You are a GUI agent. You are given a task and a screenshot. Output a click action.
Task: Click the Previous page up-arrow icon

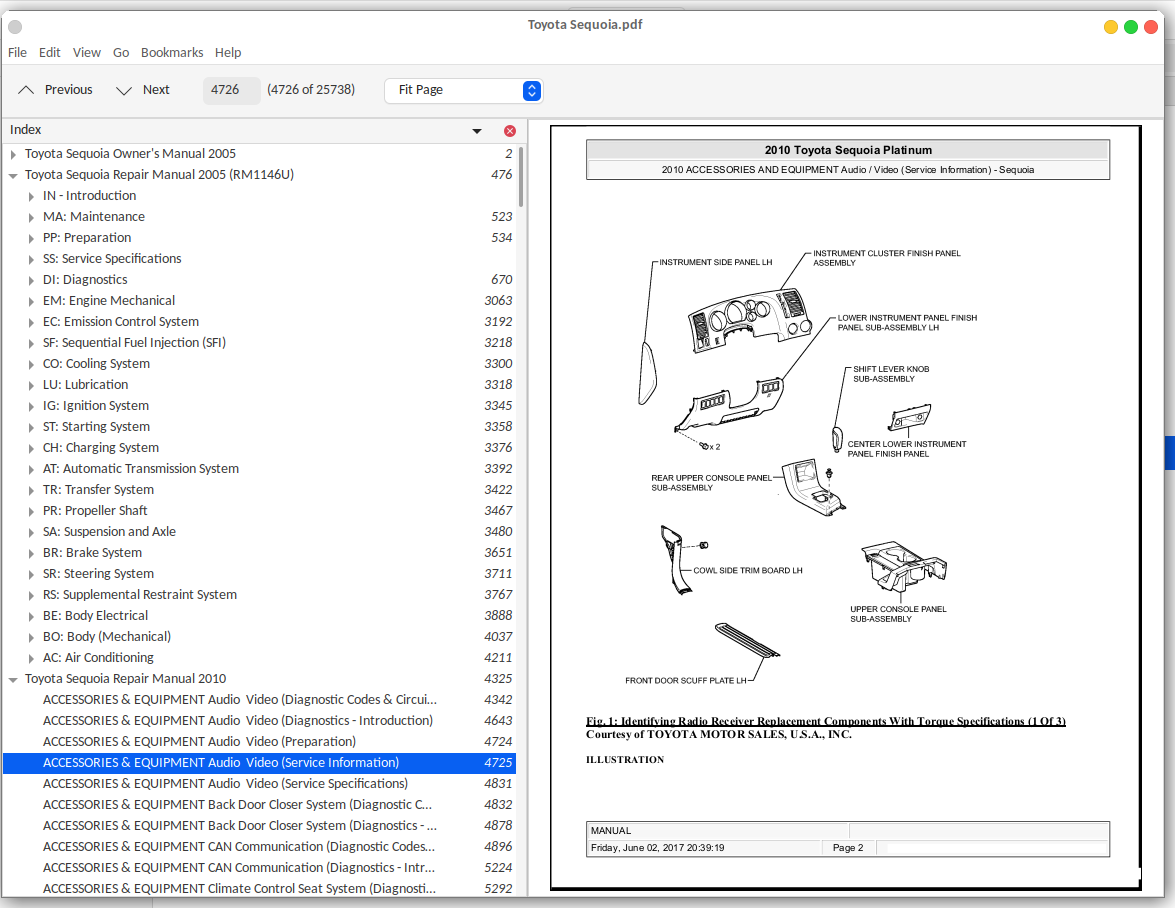click(27, 90)
